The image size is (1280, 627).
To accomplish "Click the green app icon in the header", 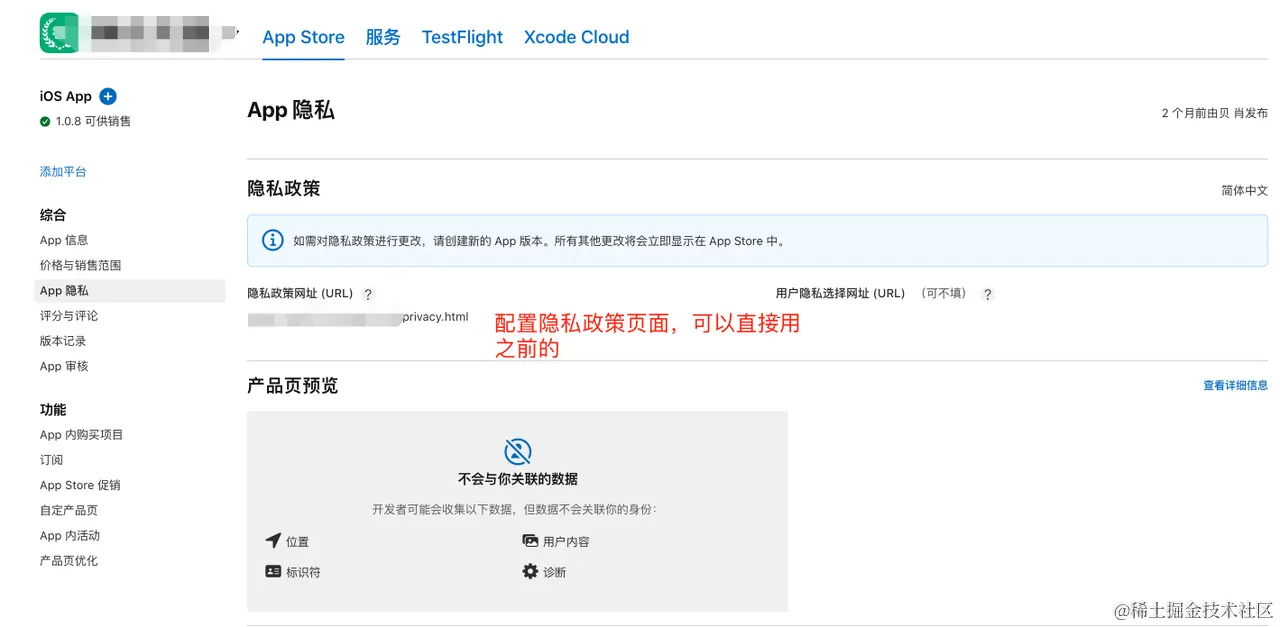I will [59, 33].
